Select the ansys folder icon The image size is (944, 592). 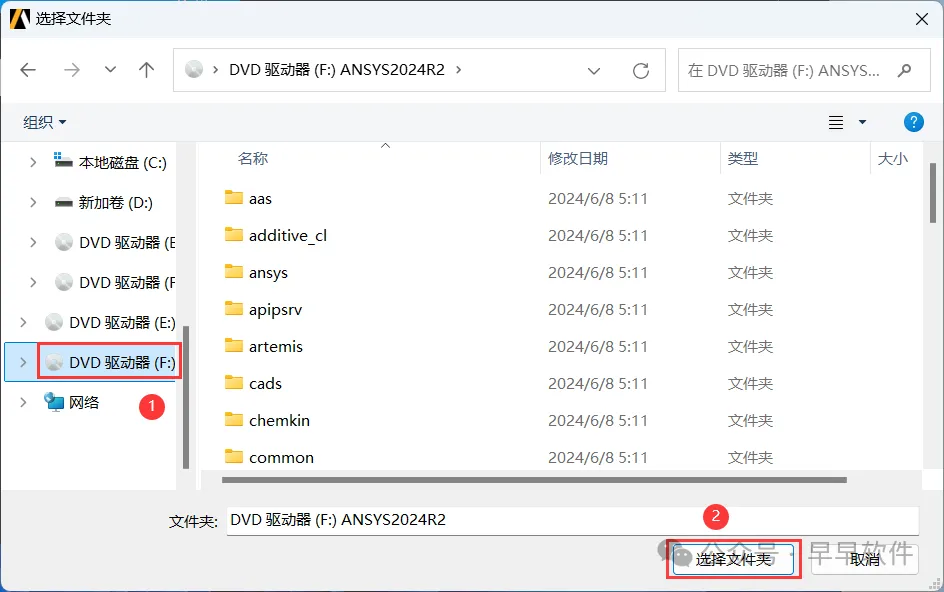point(234,272)
